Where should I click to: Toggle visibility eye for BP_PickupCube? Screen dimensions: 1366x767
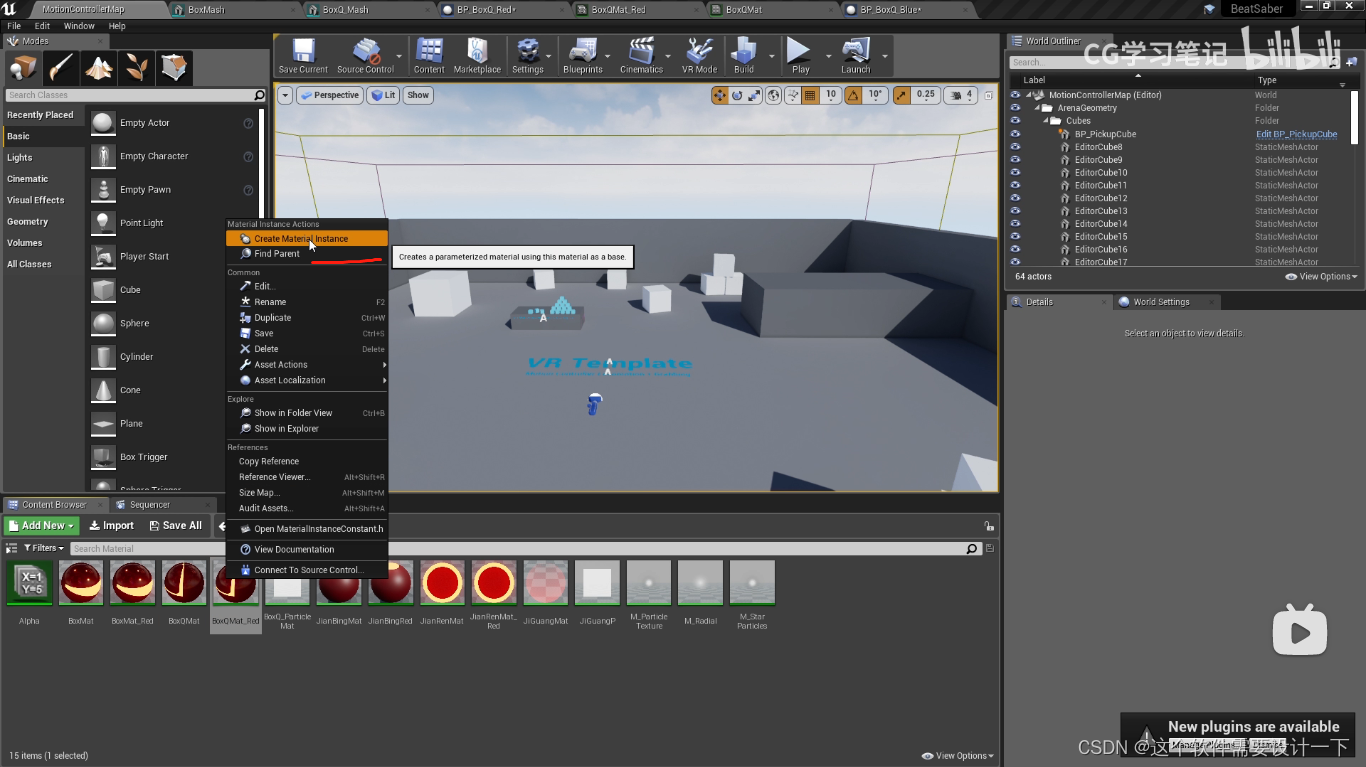click(1015, 134)
